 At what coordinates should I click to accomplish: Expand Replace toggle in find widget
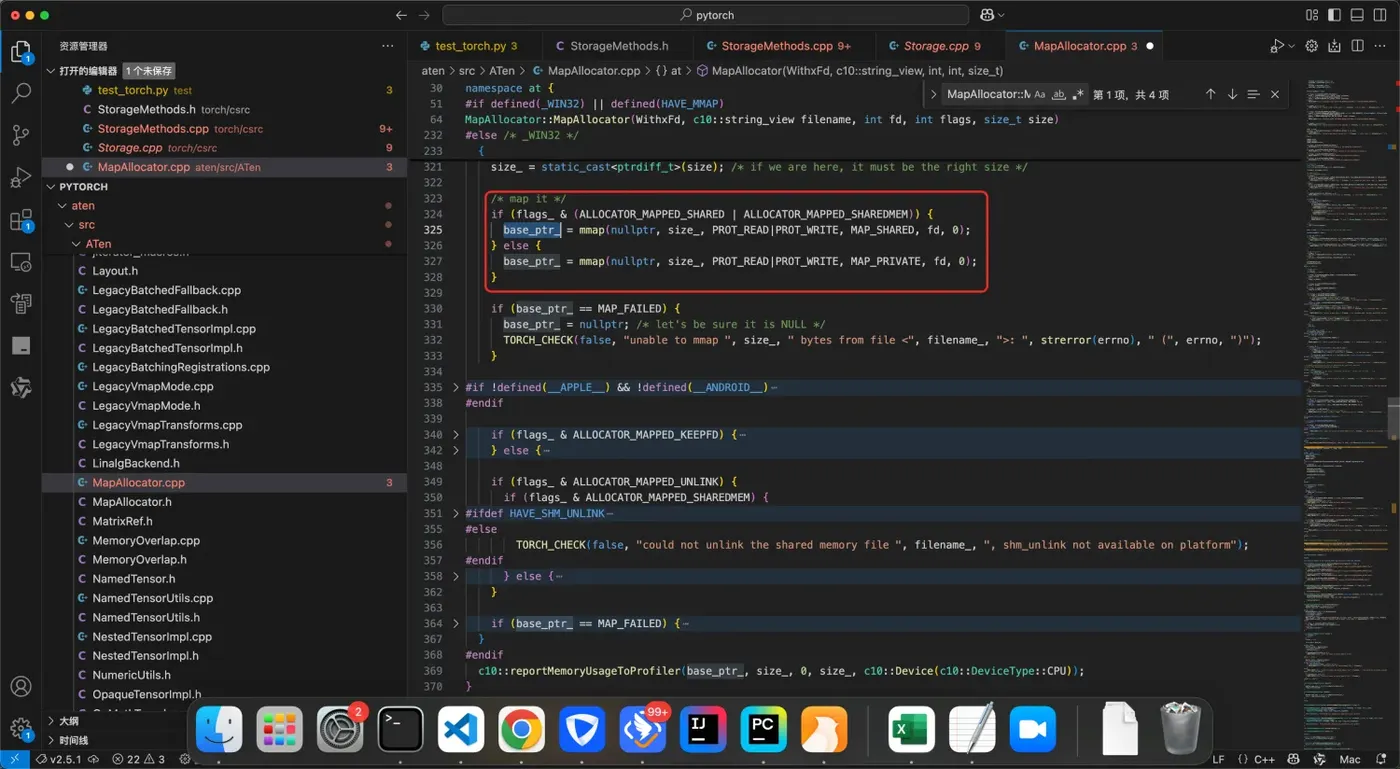(x=934, y=94)
